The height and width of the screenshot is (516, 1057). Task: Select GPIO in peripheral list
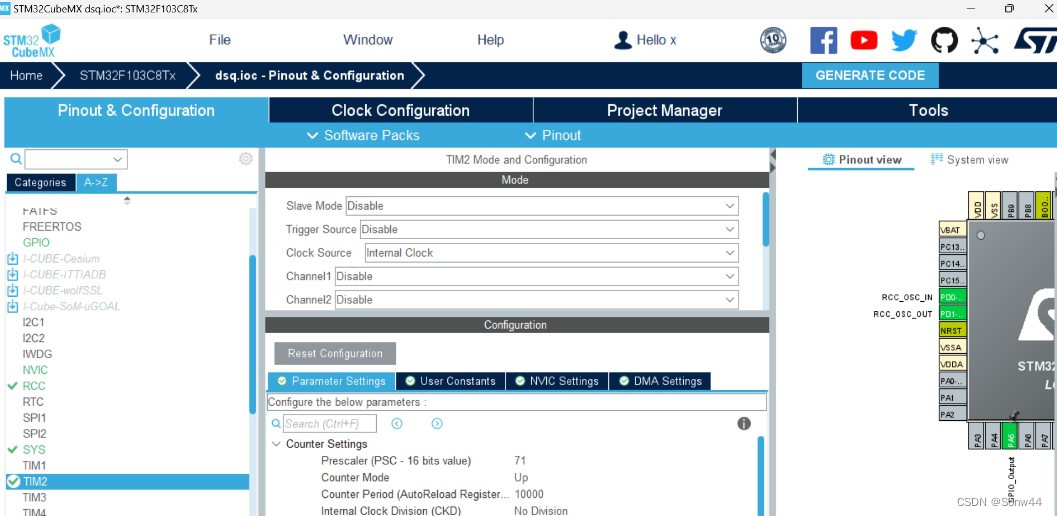[x=36, y=242]
